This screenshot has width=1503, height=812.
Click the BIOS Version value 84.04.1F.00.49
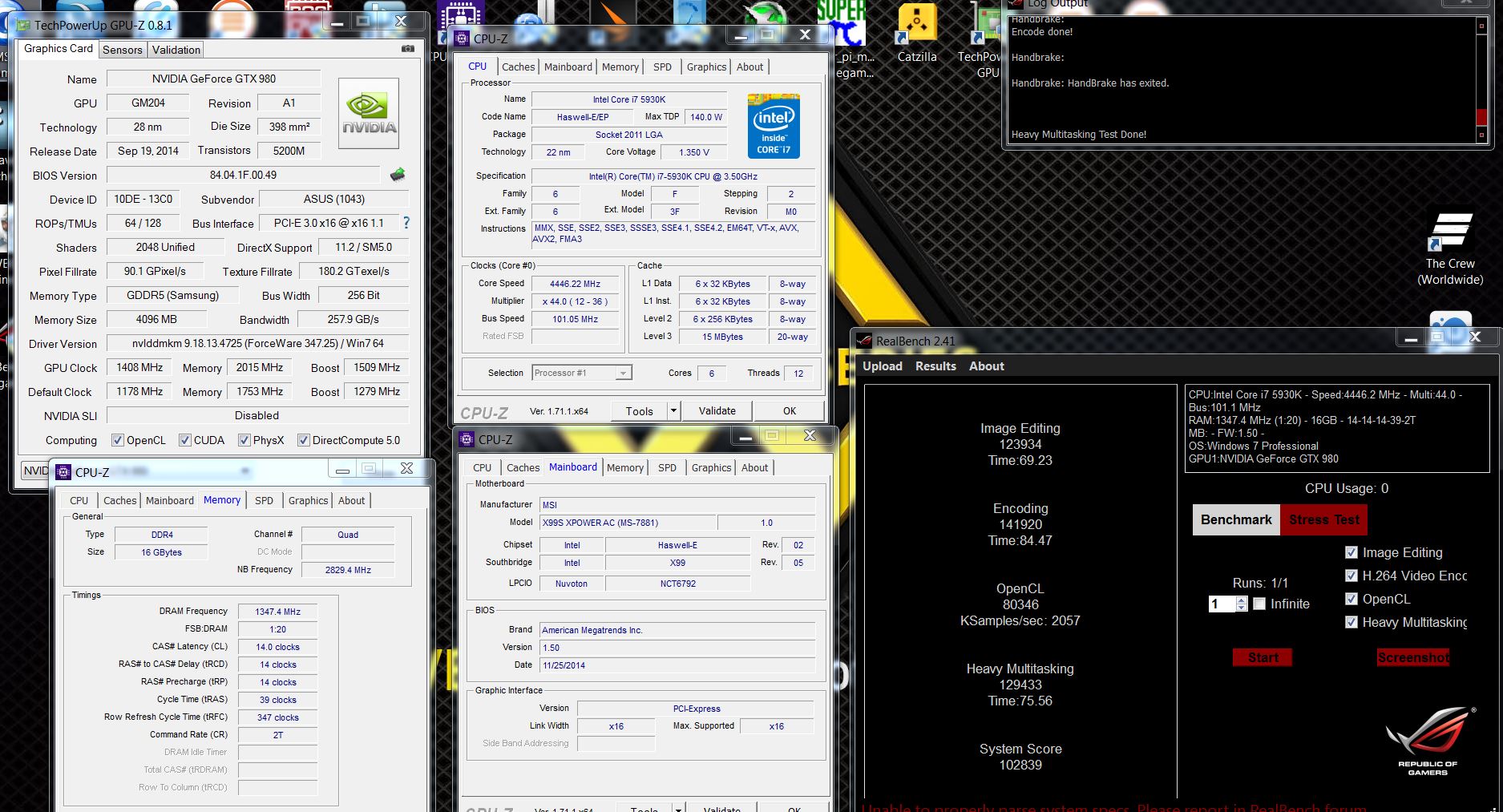pos(244,175)
